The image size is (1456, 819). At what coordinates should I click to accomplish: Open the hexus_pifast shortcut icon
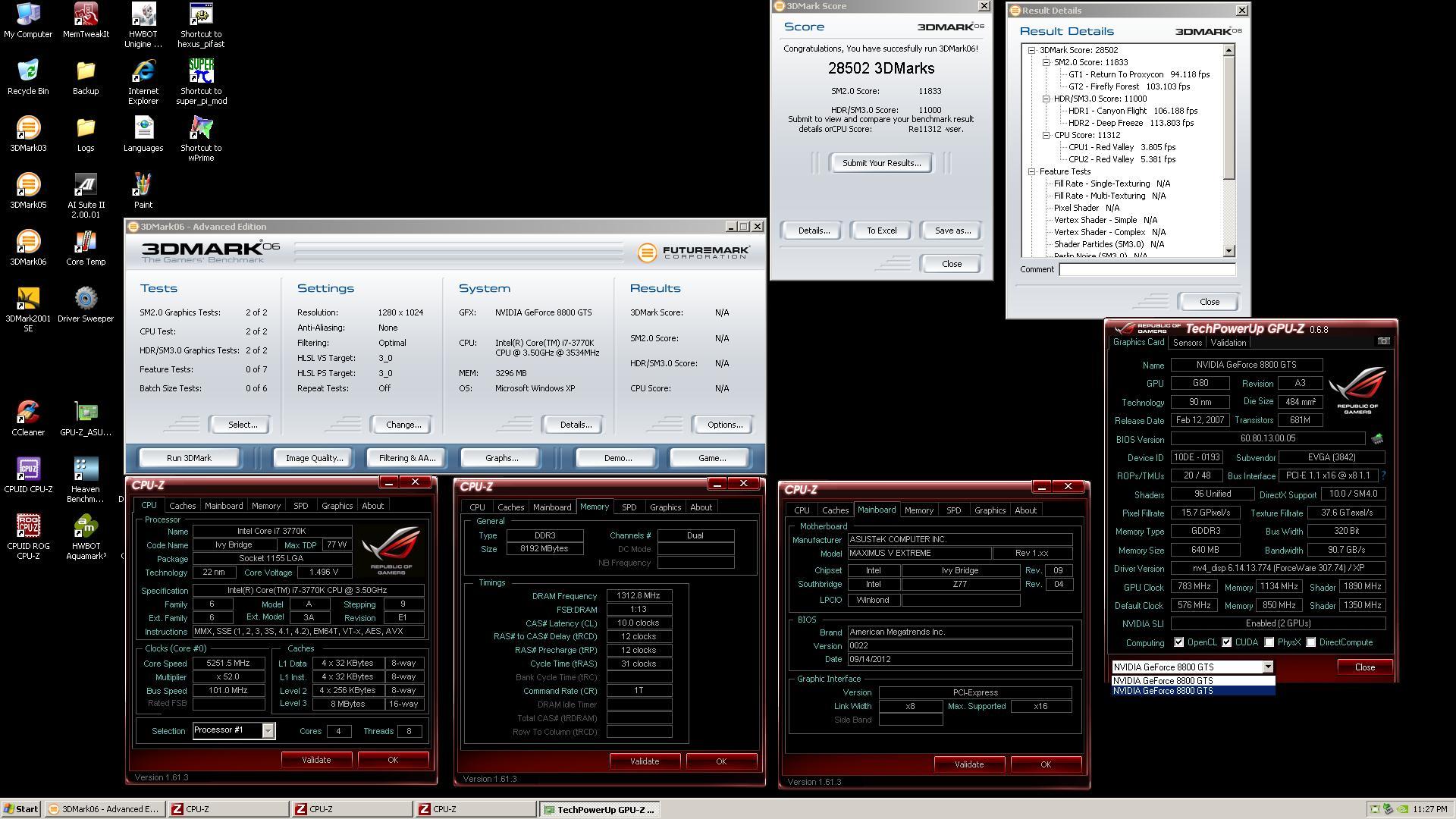pos(201,25)
